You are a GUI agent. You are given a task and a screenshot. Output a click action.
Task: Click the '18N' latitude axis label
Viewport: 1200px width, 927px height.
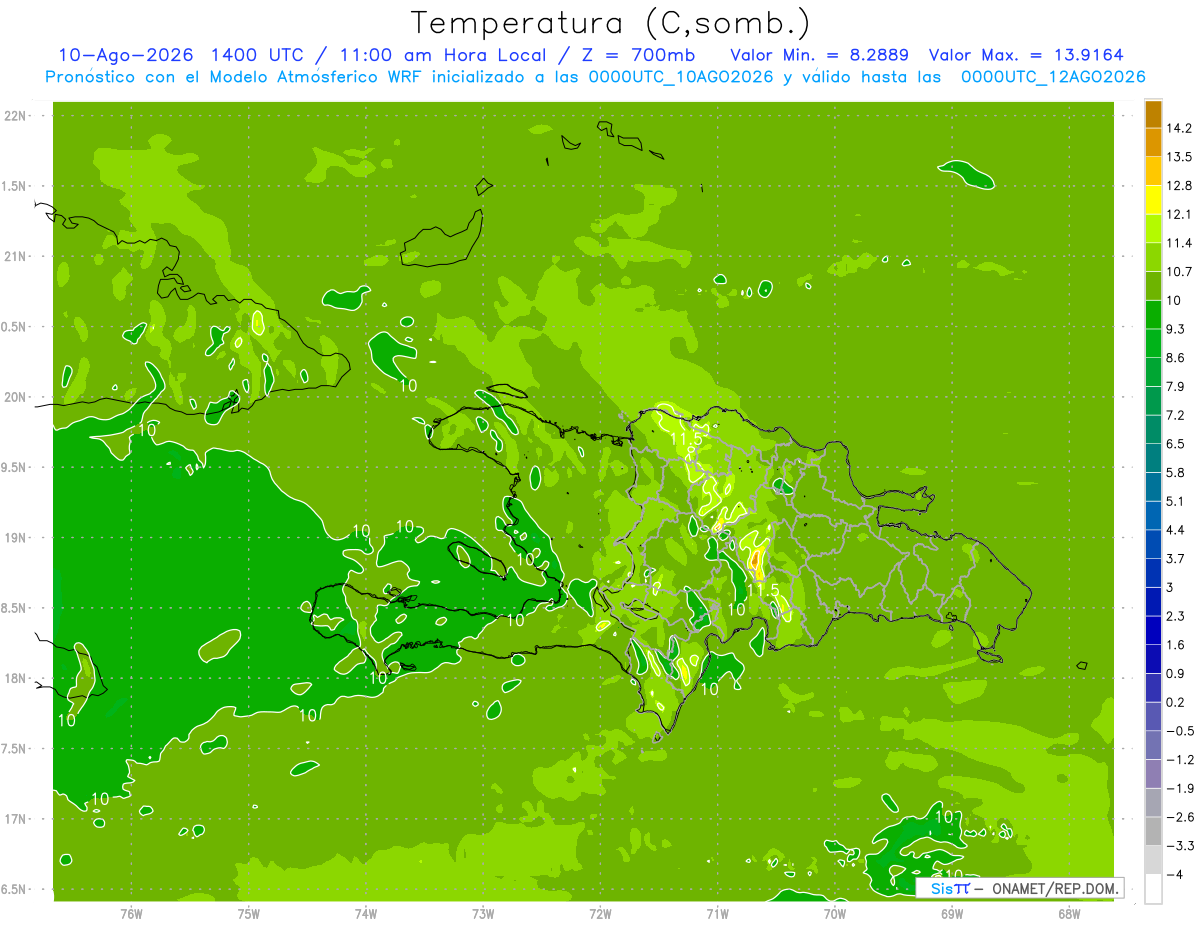(15, 679)
